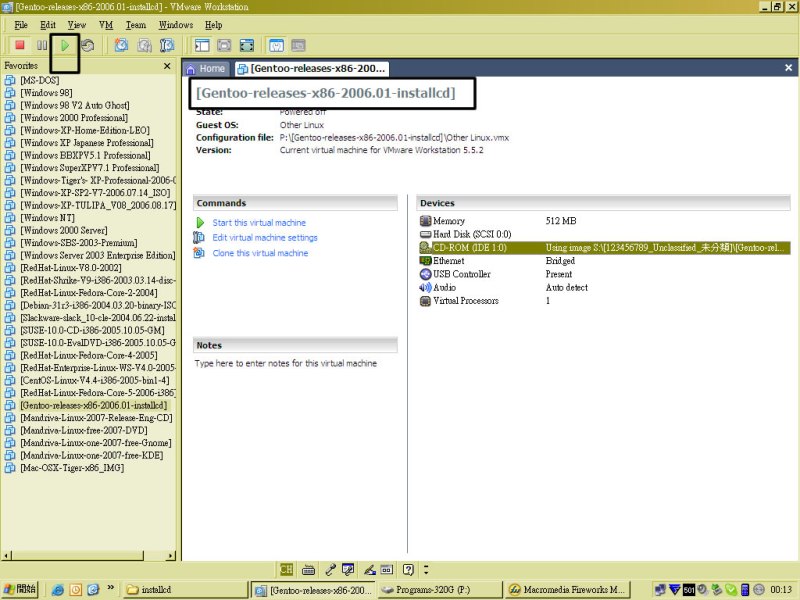Viewport: 800px width, 600px height.
Task: Click the Take Snapshot toolbar icon
Action: (x=121, y=45)
